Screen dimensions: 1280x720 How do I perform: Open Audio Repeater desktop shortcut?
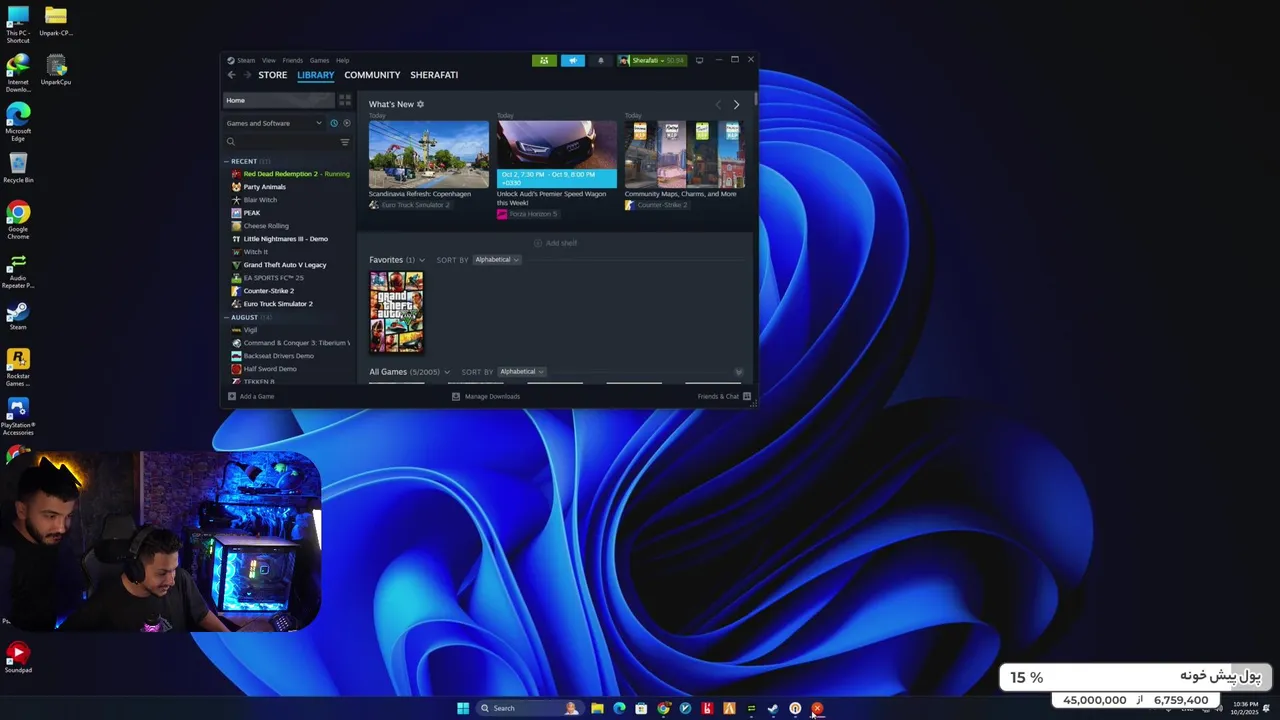(x=18, y=271)
